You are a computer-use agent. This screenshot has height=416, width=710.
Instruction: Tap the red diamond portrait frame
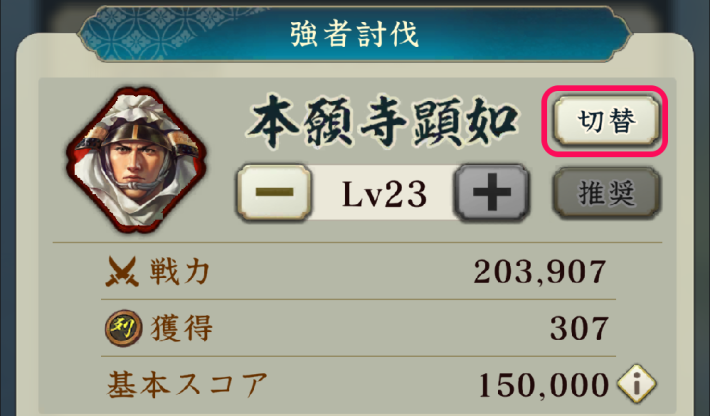(x=136, y=159)
